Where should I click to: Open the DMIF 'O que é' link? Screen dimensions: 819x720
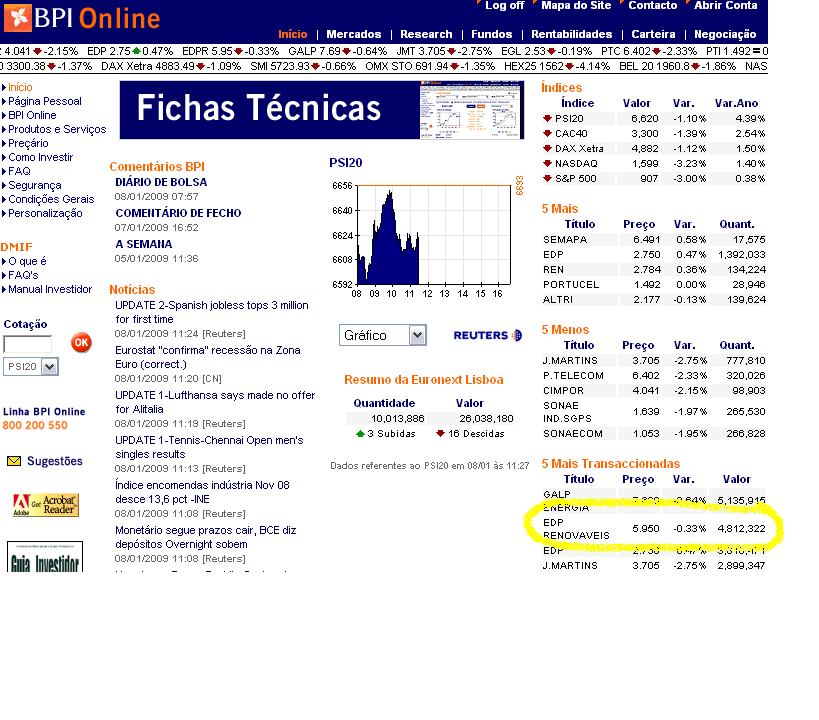coord(27,261)
